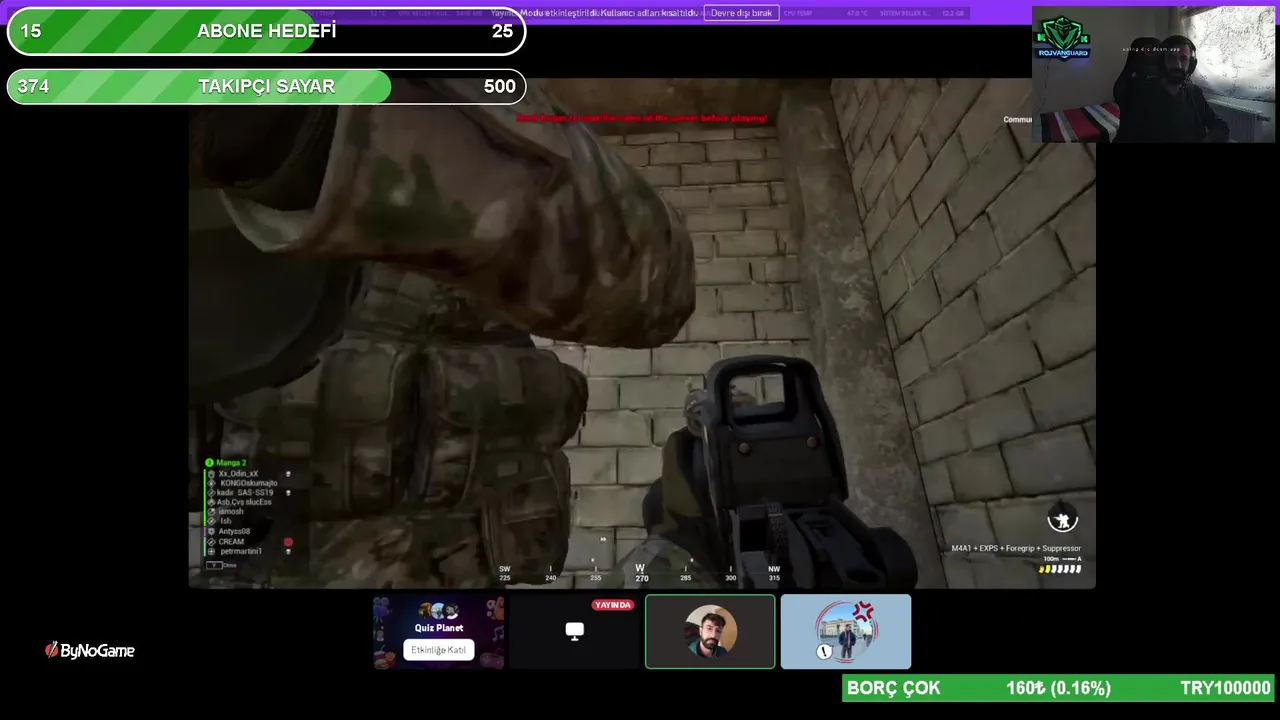Click the red anger symbol on the avatar
1280x720 pixels.
[863, 611]
